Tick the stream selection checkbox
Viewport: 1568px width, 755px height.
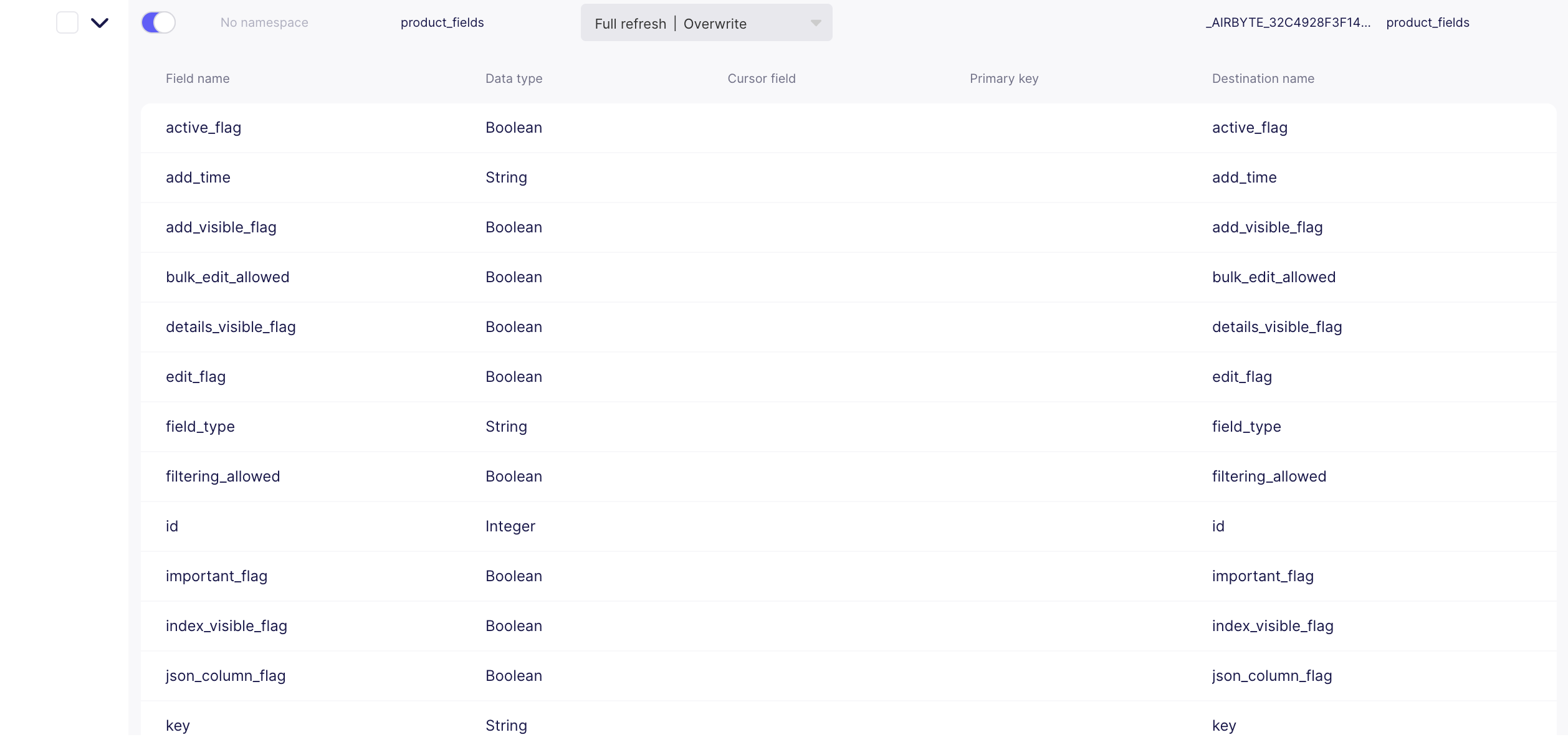67,22
